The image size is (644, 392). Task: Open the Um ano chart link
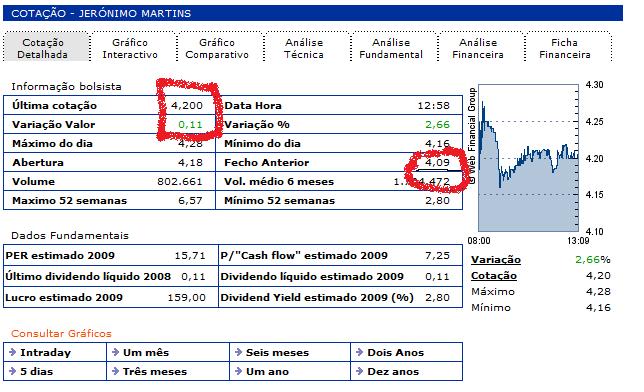[267, 371]
